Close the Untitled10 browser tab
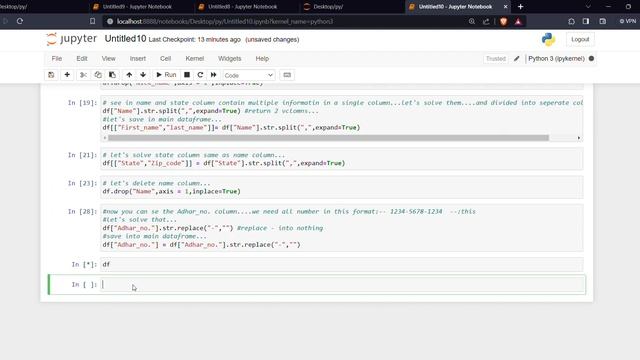This screenshot has height=360, width=640. [x=505, y=7]
